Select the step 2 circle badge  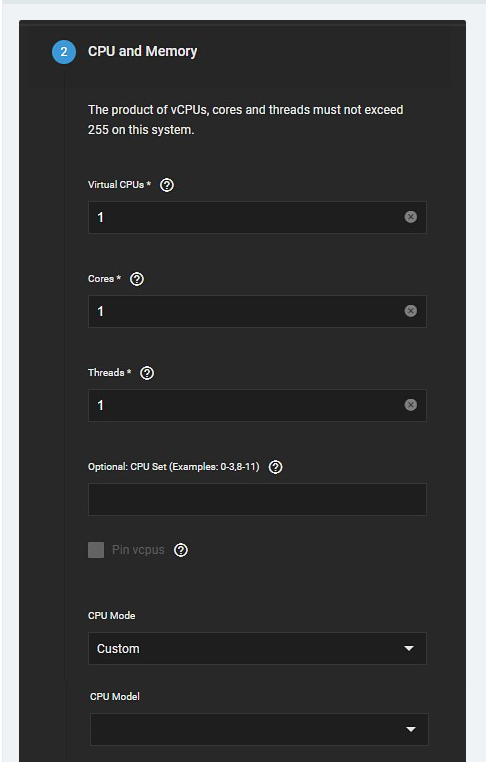(x=64, y=52)
